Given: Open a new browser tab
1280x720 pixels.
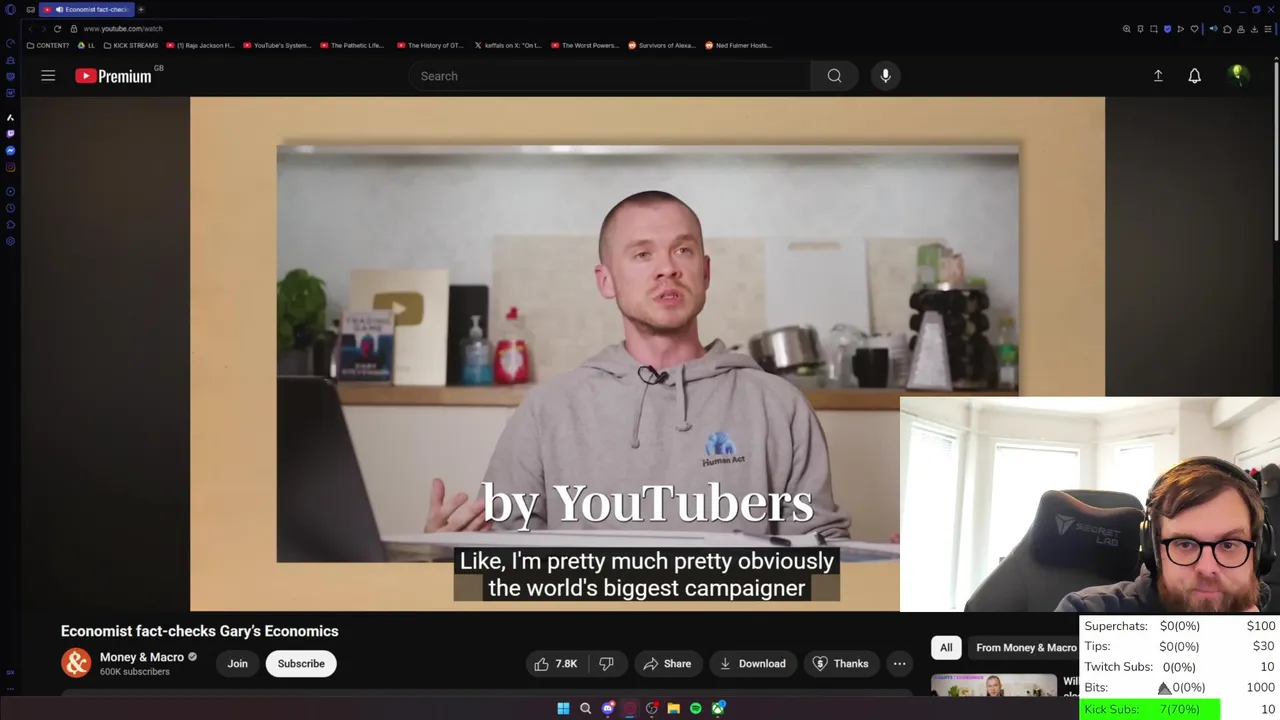Looking at the screenshot, I should pyautogui.click(x=141, y=9).
